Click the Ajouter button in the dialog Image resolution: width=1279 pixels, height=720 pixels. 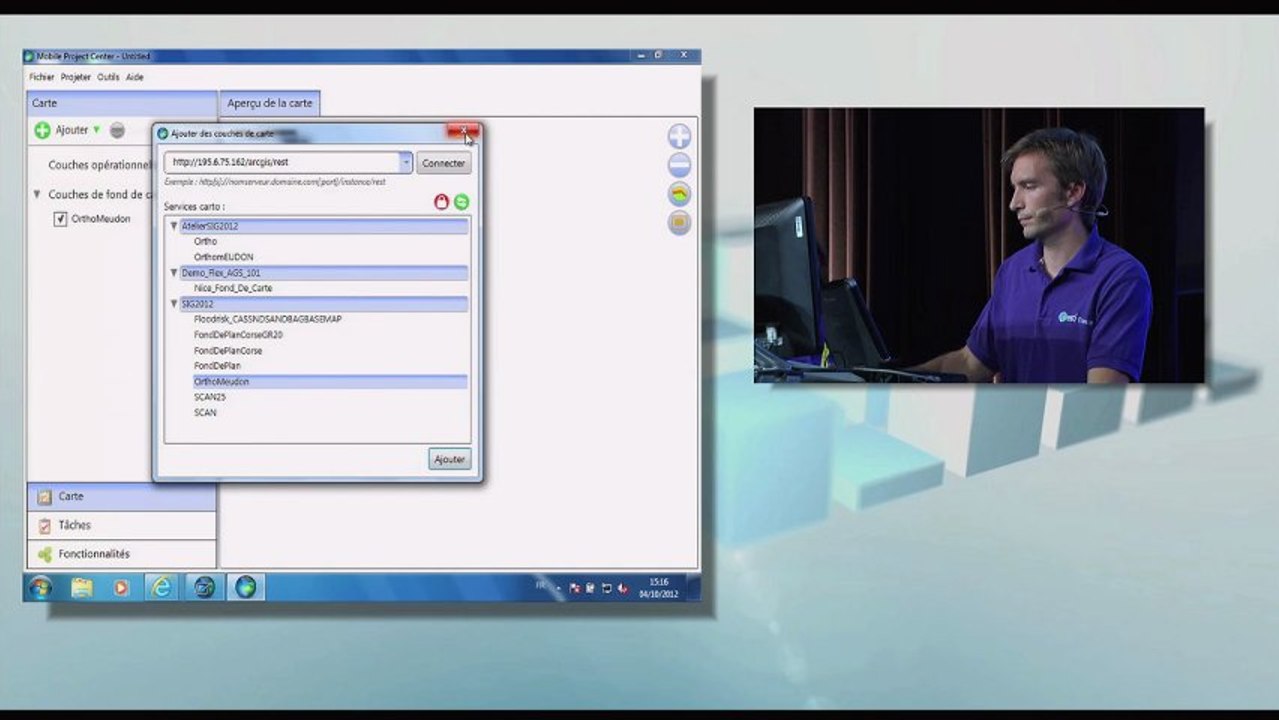[449, 459]
